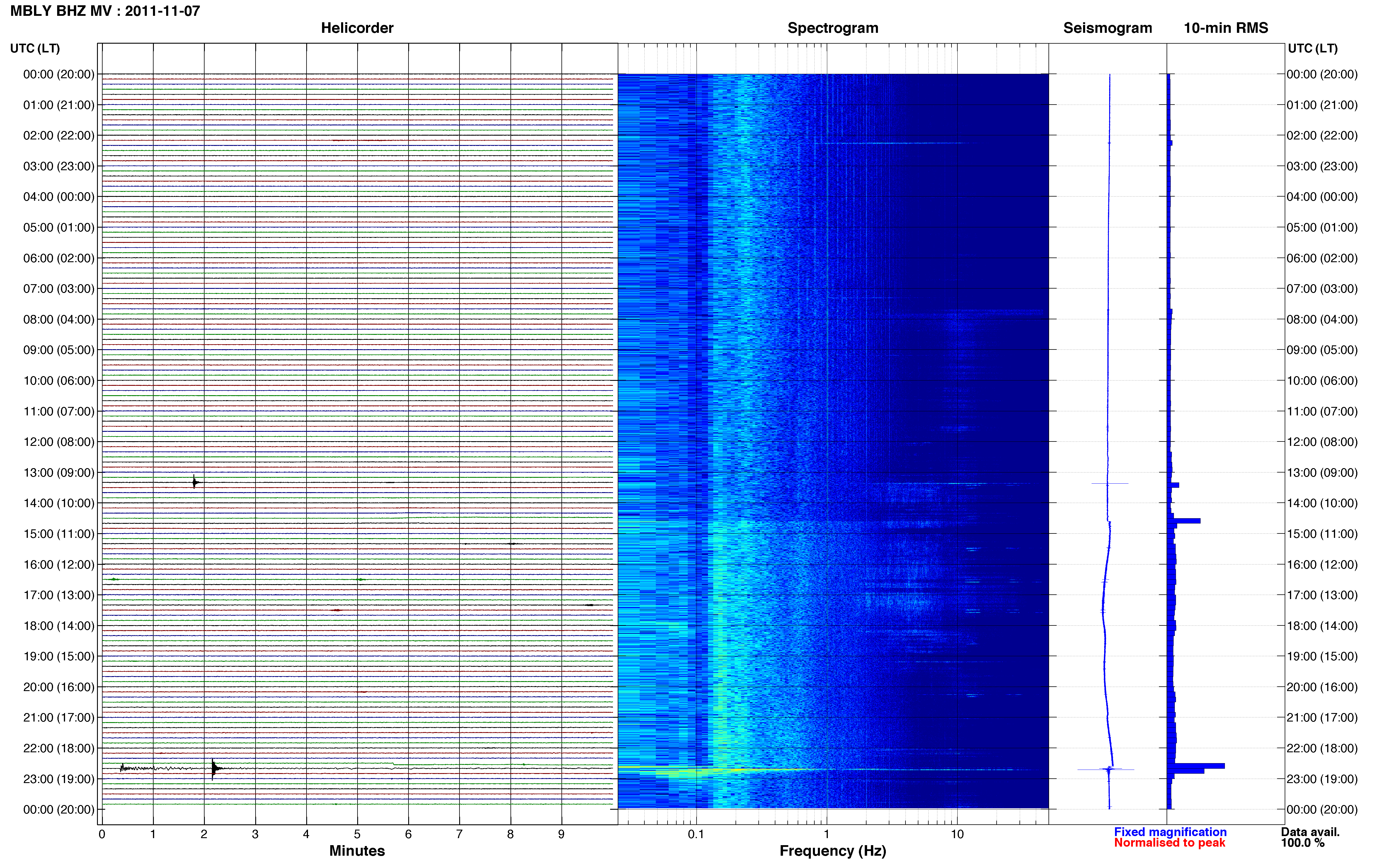
Task: Click the Seismogram spike just after 13:00
Action: tap(1109, 483)
